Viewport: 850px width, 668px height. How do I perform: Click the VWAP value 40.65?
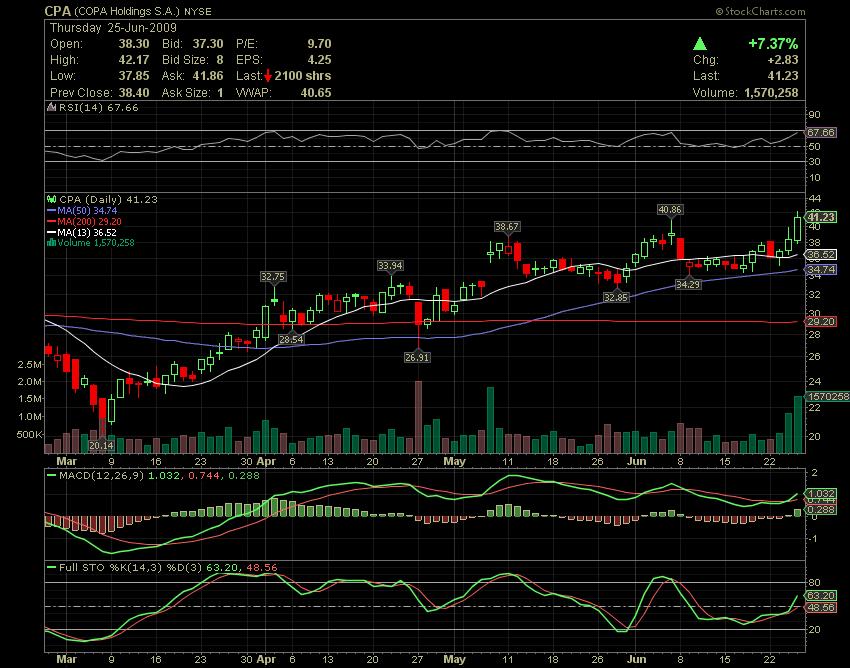click(315, 93)
